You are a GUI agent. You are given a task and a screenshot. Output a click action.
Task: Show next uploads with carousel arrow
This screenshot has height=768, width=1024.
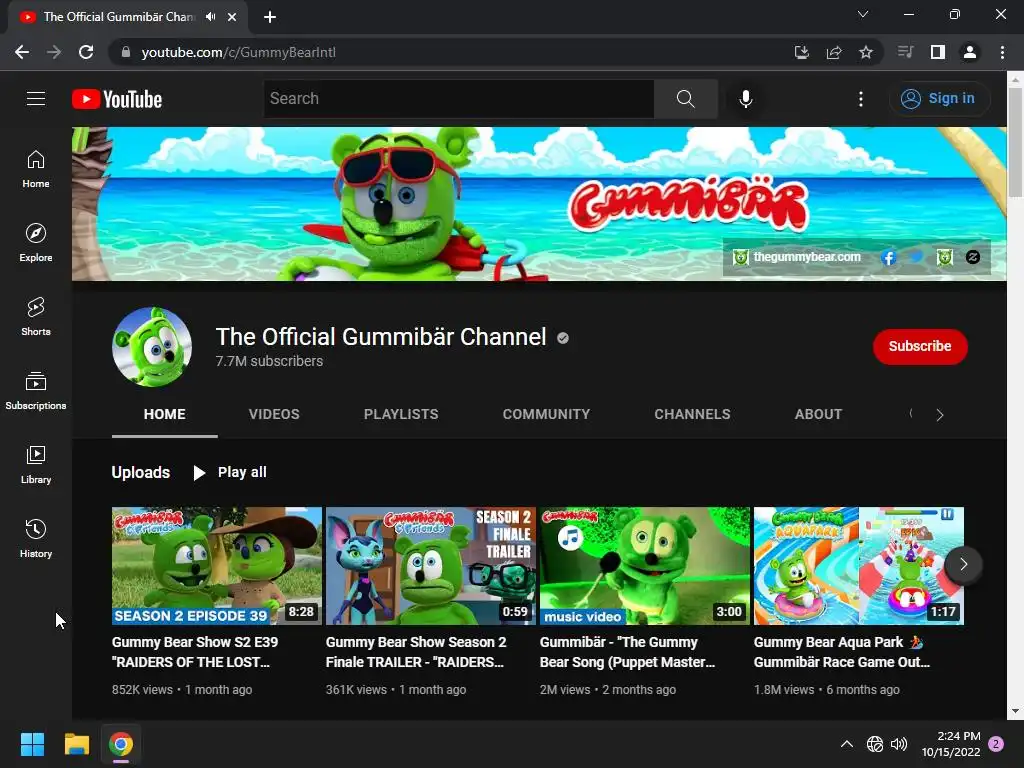[963, 564]
